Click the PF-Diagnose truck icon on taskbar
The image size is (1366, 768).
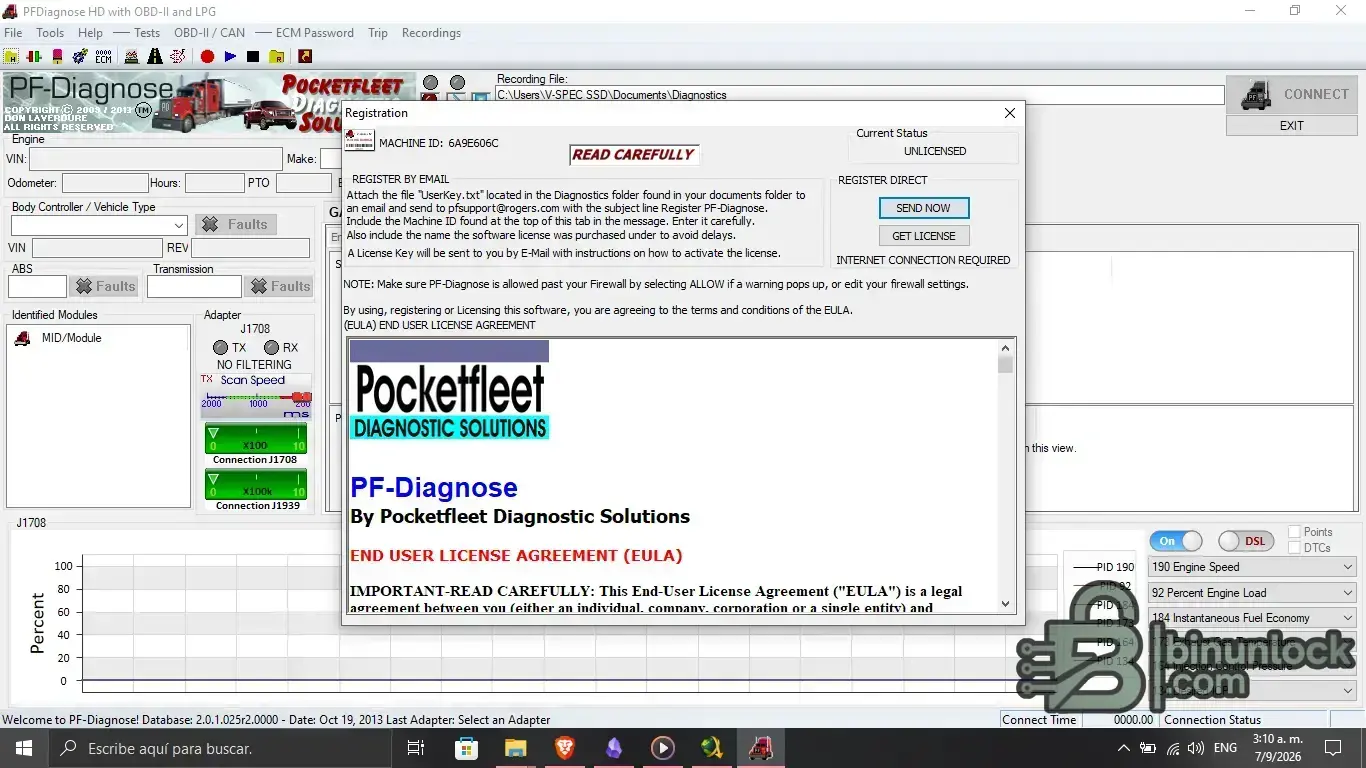click(x=760, y=748)
